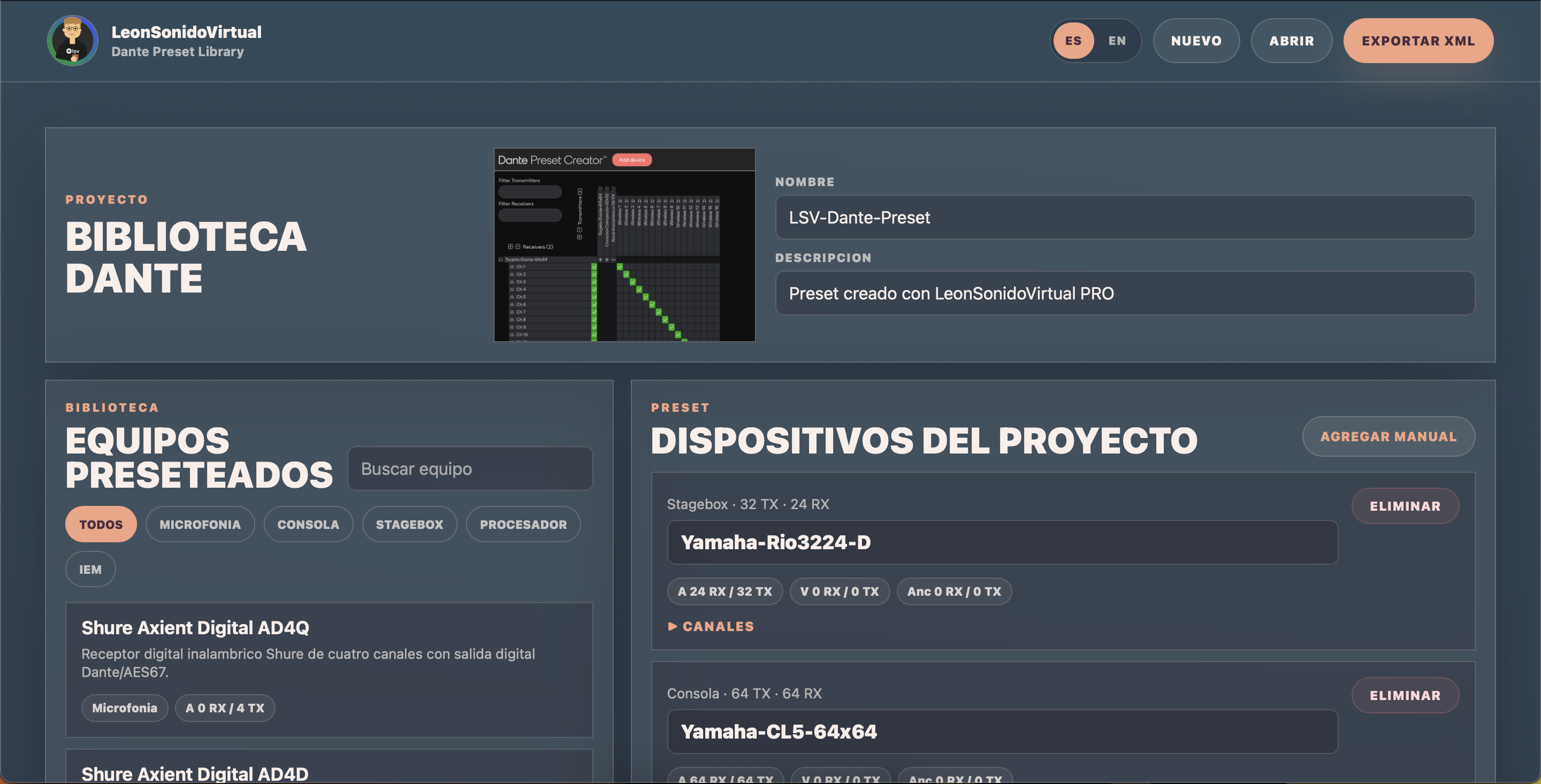Open a project with ABRIR
The height and width of the screenshot is (784, 1541).
(x=1291, y=41)
